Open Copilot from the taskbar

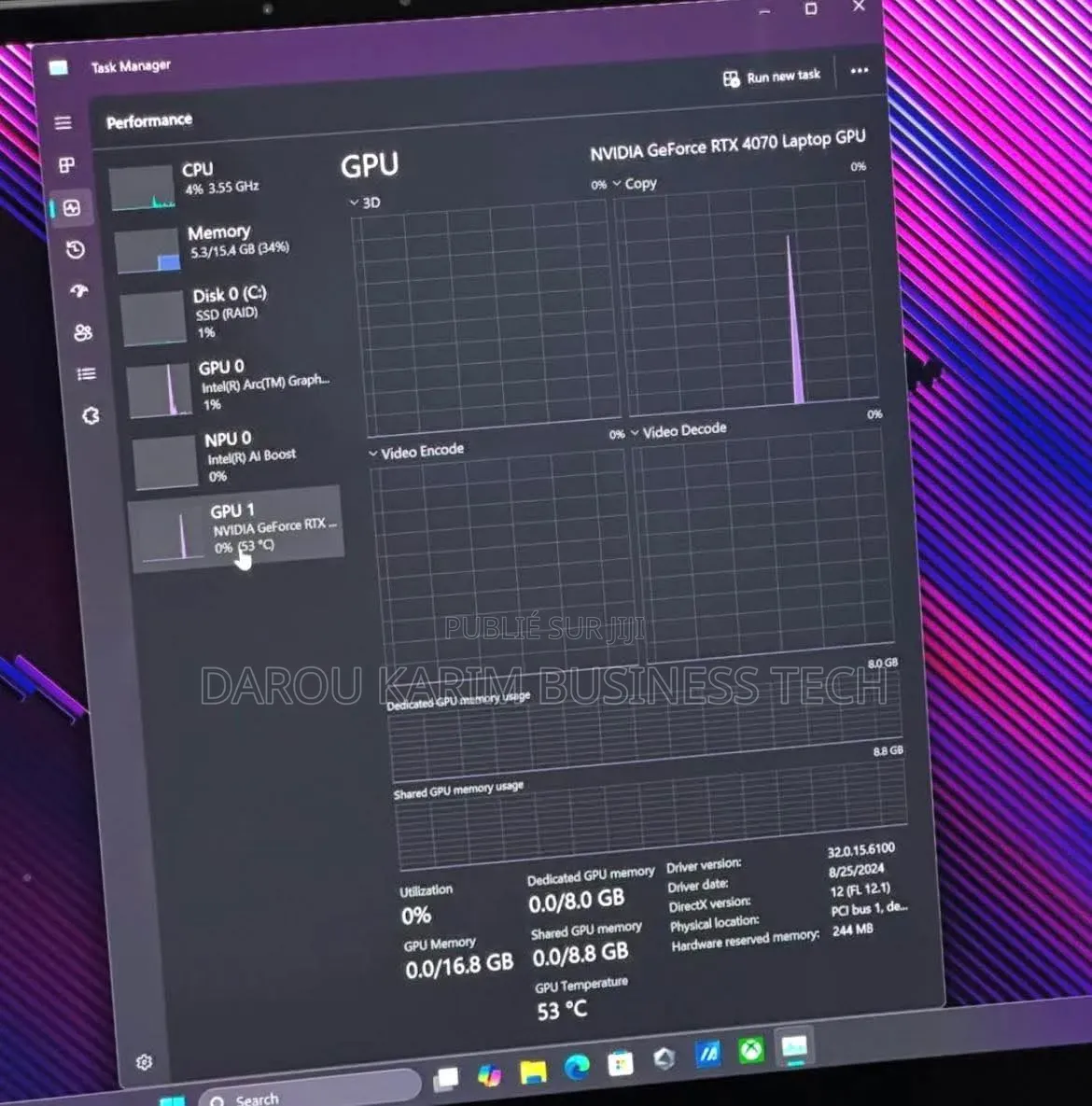[489, 1075]
